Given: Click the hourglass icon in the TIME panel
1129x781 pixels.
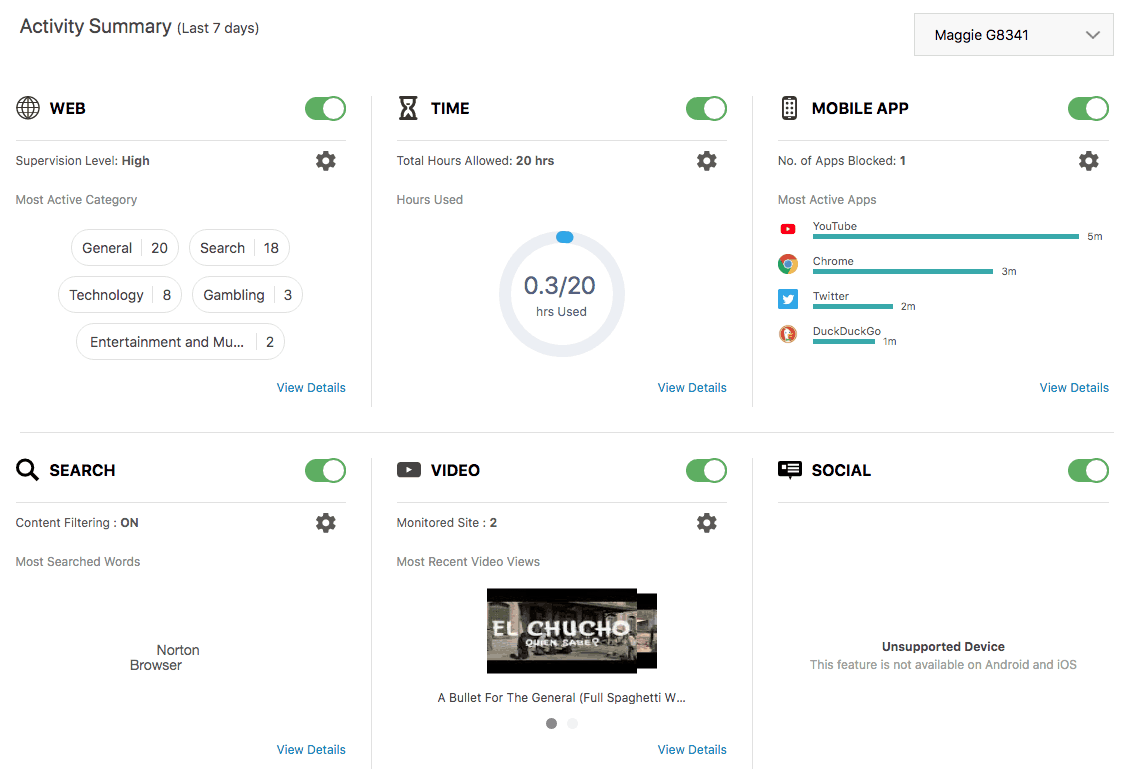Looking at the screenshot, I should (x=408, y=108).
